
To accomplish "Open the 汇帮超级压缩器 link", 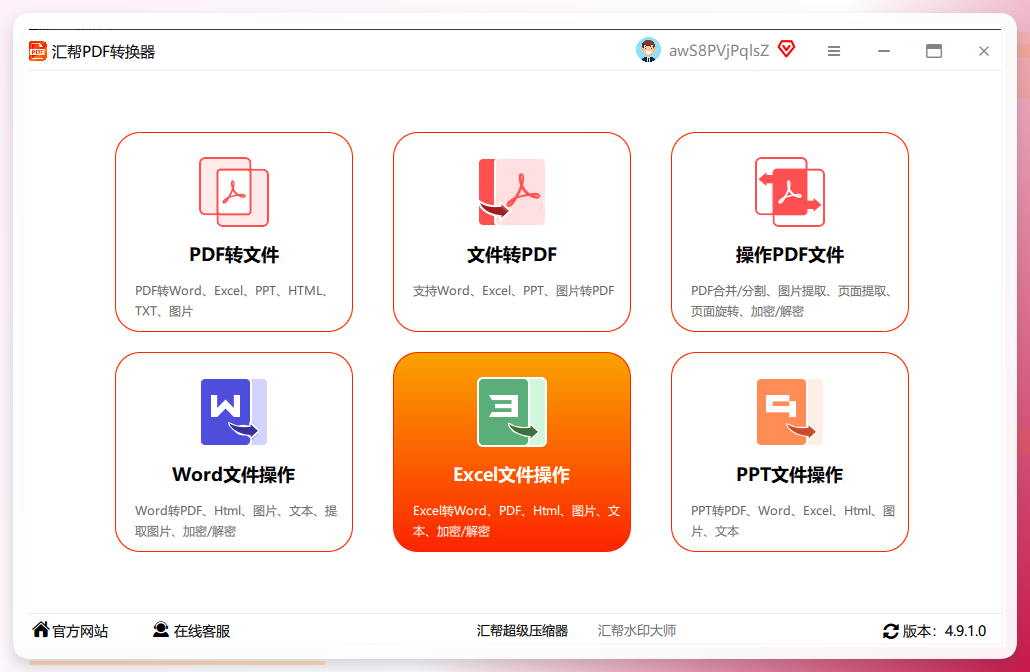I will tap(522, 631).
